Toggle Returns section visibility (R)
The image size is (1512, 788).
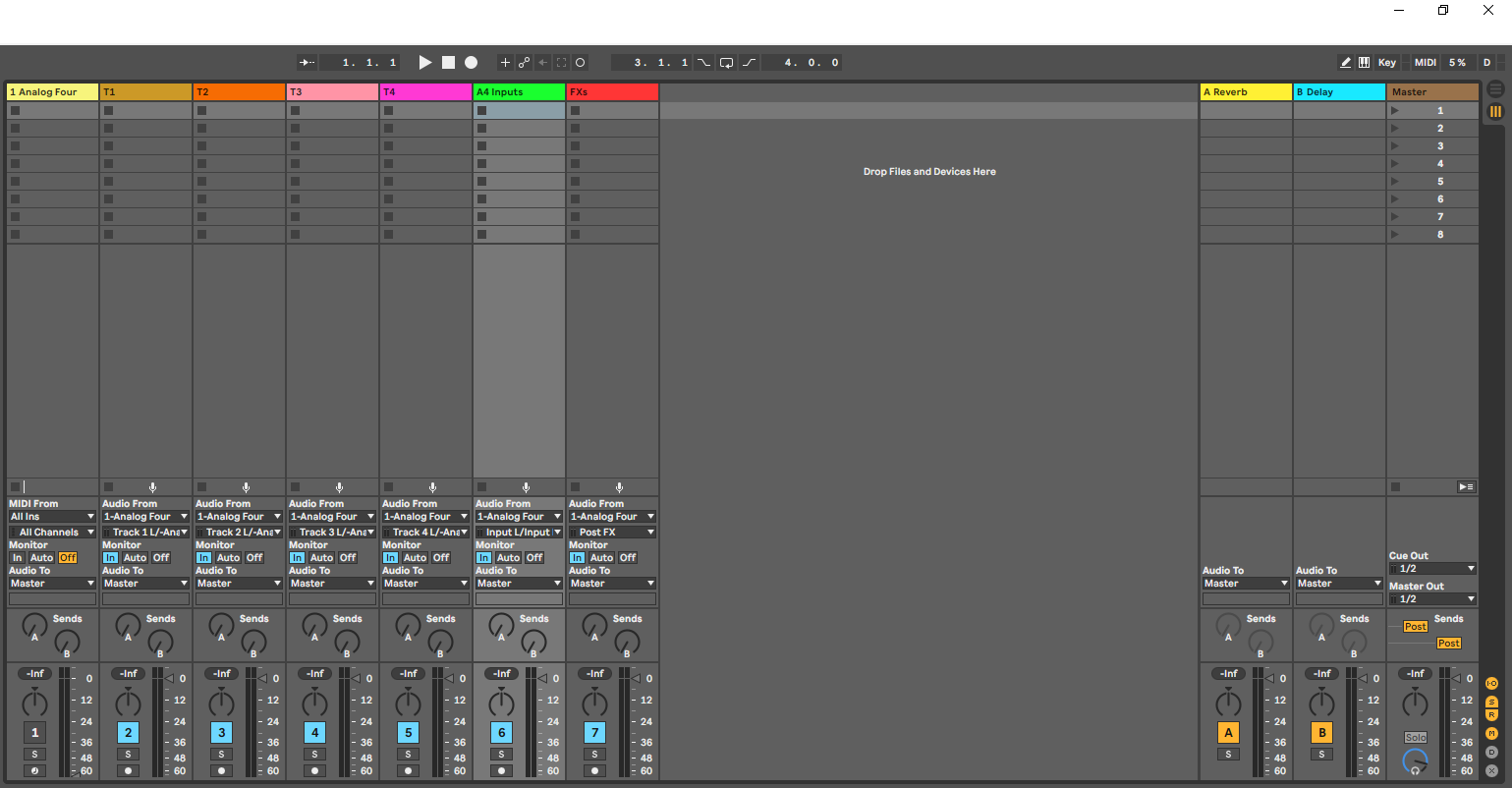(1491, 715)
